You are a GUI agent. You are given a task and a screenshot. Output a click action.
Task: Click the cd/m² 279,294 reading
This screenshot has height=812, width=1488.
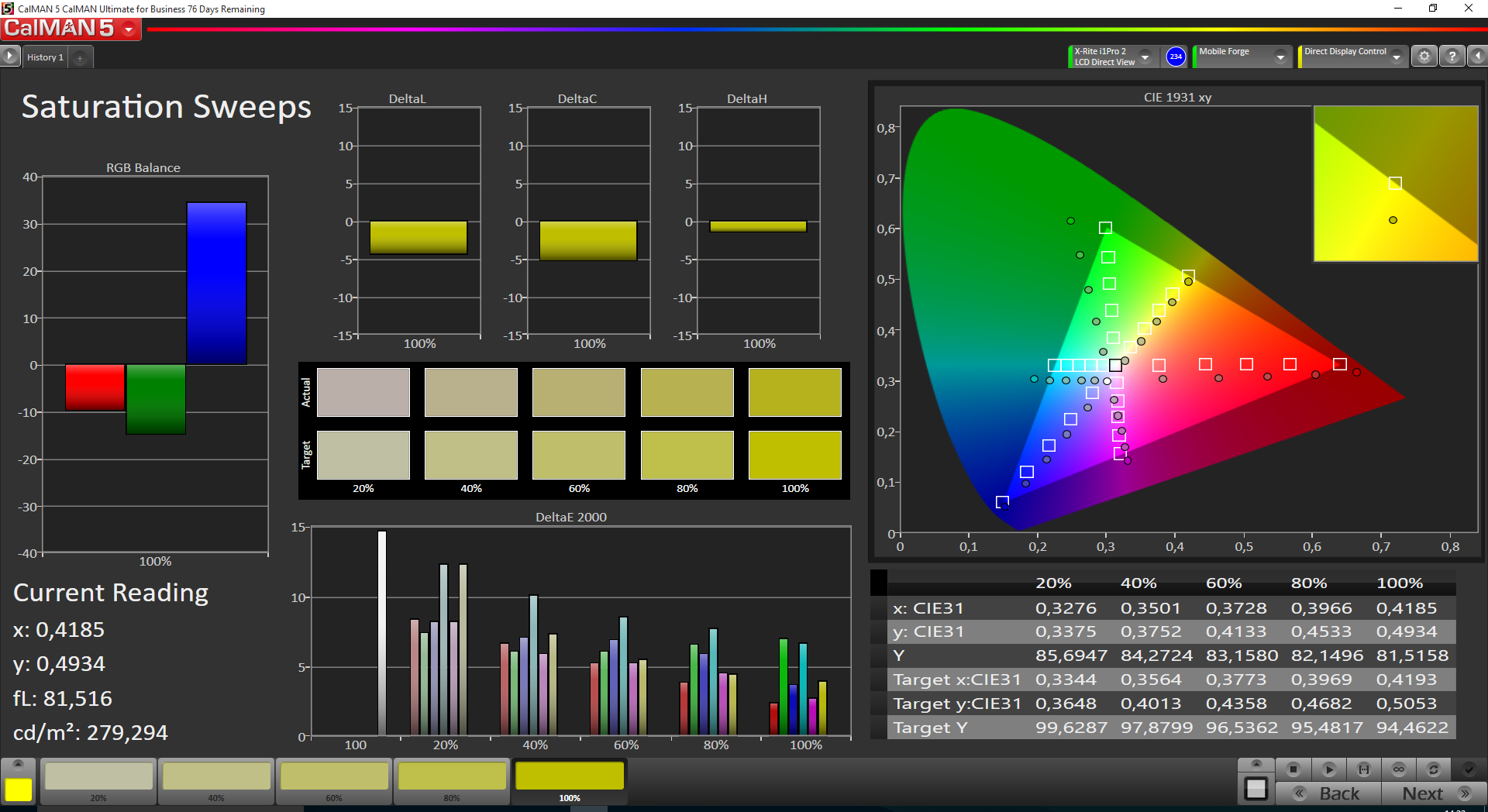point(91,732)
